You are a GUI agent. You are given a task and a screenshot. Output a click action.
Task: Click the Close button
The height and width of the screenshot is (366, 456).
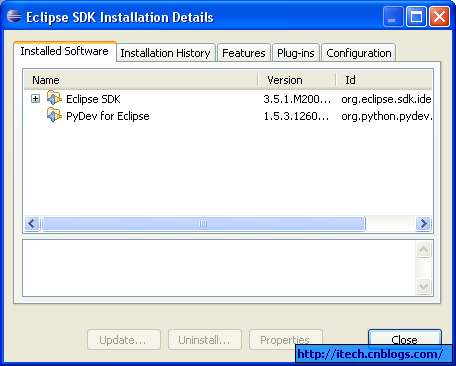(x=405, y=339)
